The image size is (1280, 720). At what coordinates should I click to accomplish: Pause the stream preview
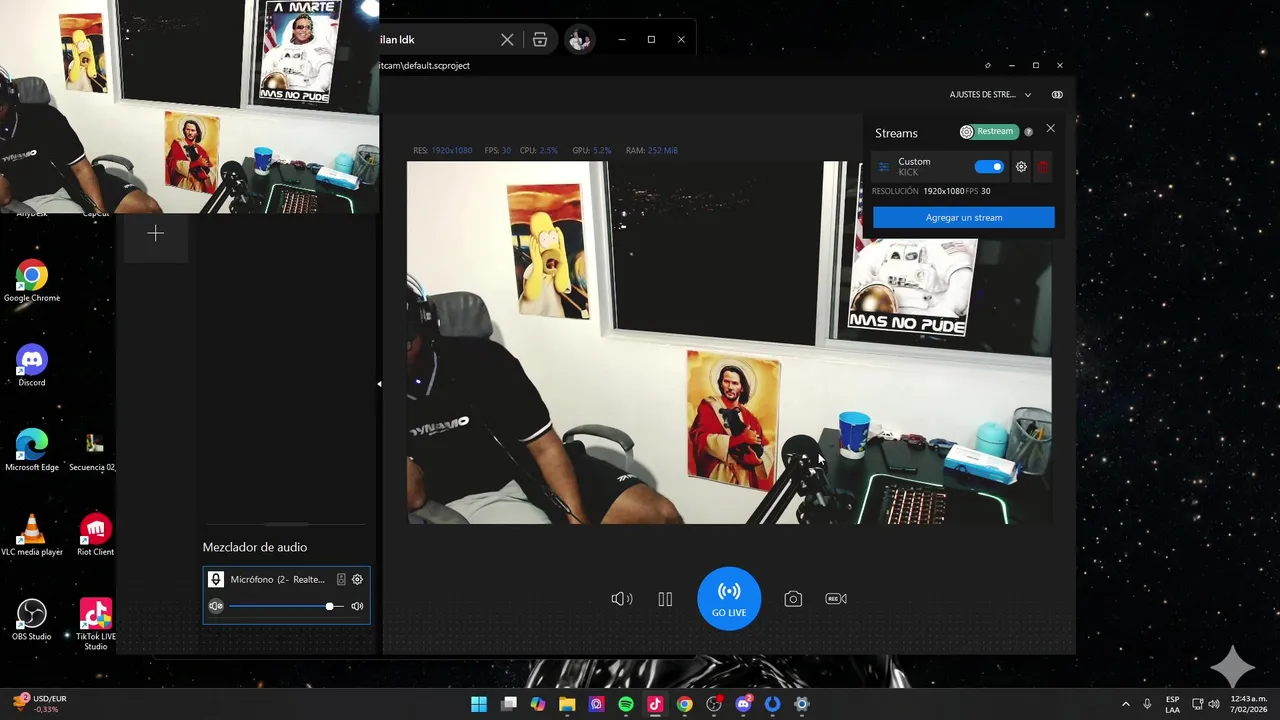665,599
